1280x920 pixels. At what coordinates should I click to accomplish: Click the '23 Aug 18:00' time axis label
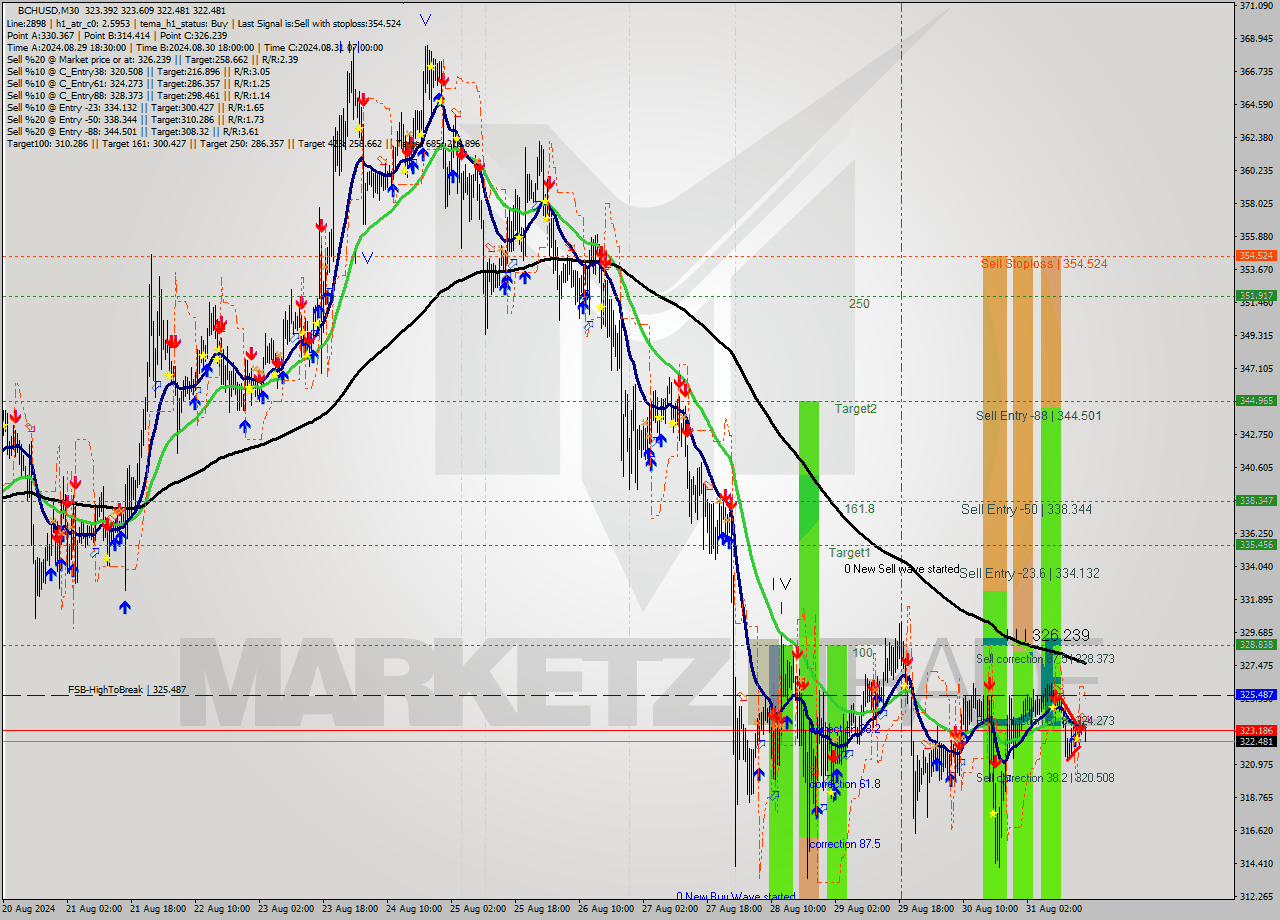[x=351, y=910]
